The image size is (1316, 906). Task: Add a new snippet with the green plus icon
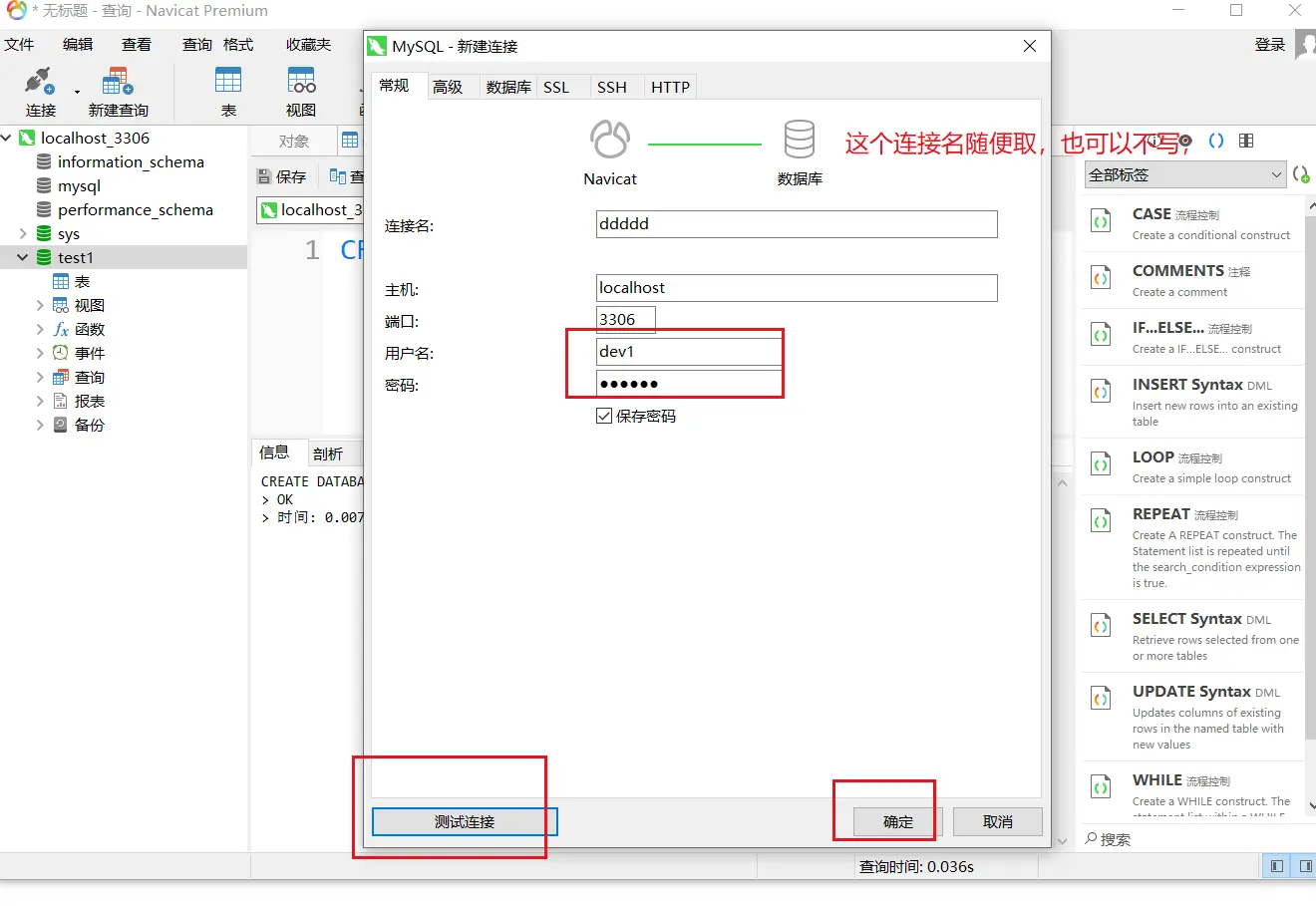click(1301, 174)
